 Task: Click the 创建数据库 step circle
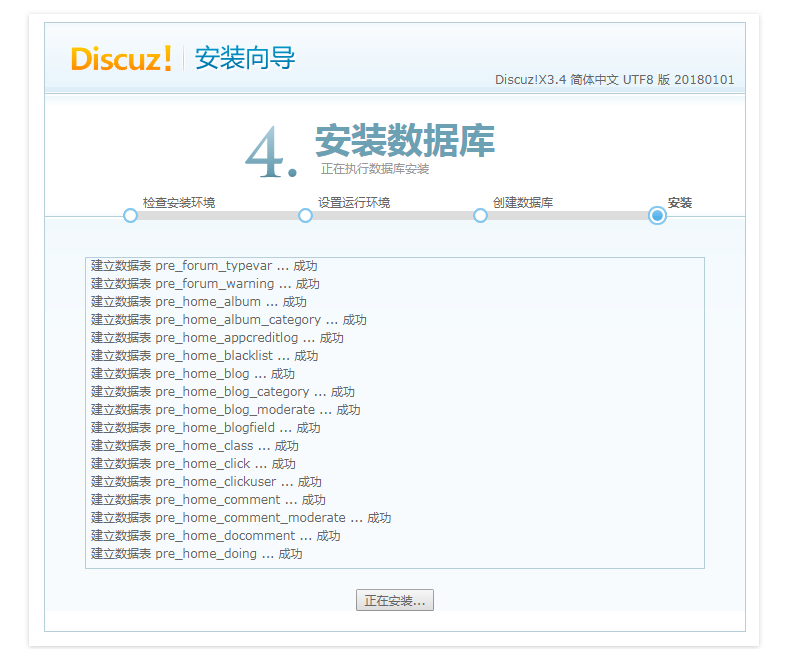480,215
